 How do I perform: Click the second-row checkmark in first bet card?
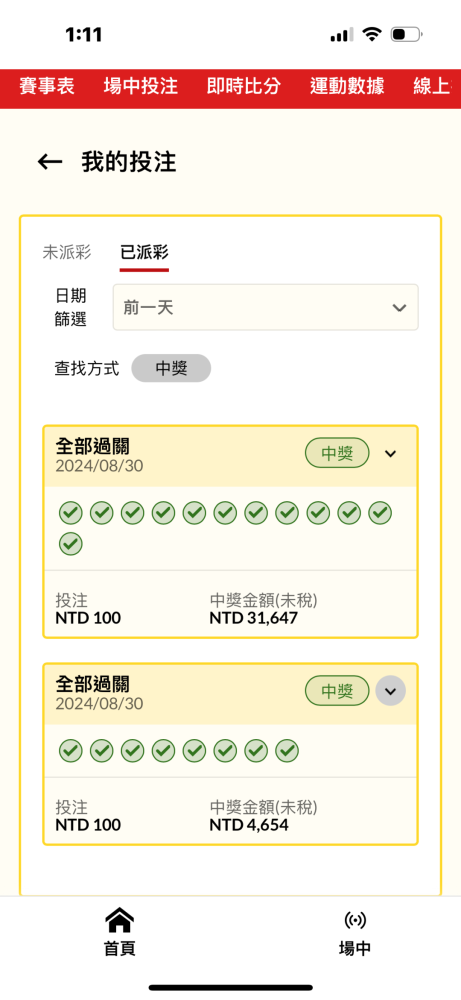[71, 544]
